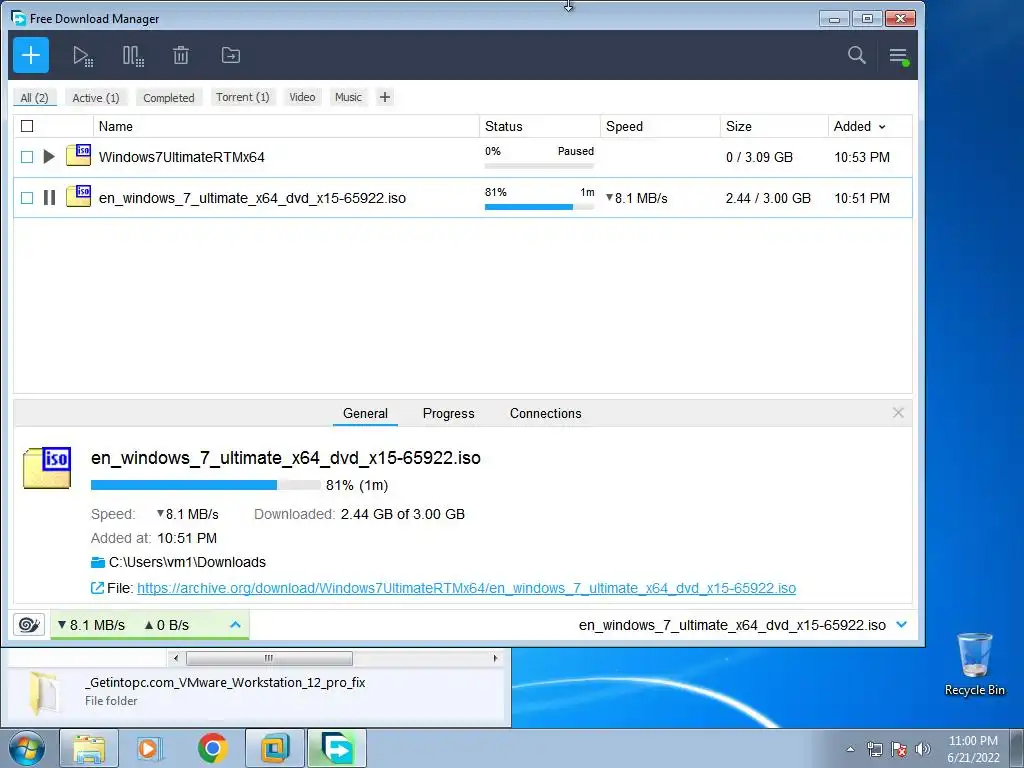Check the en_windows_7 iso row checkbox
The width and height of the screenshot is (1024, 768).
[x=27, y=198]
